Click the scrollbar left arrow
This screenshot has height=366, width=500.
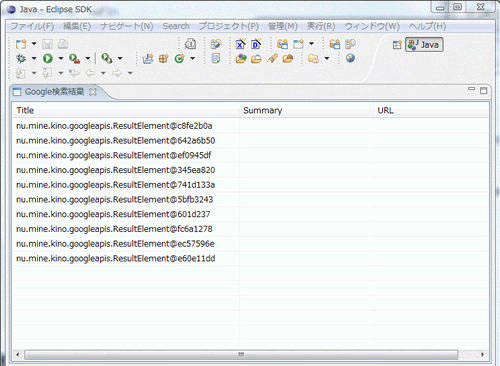(18, 354)
